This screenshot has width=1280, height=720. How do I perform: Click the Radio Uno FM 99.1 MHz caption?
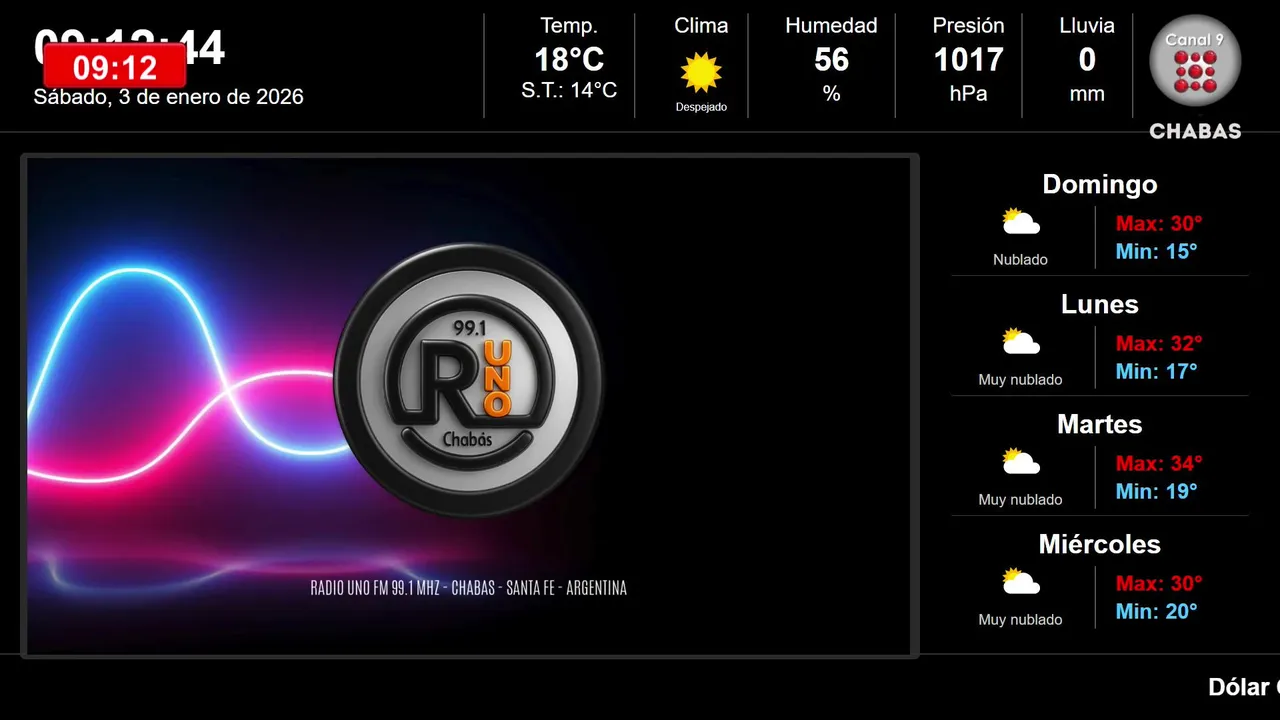pos(469,588)
